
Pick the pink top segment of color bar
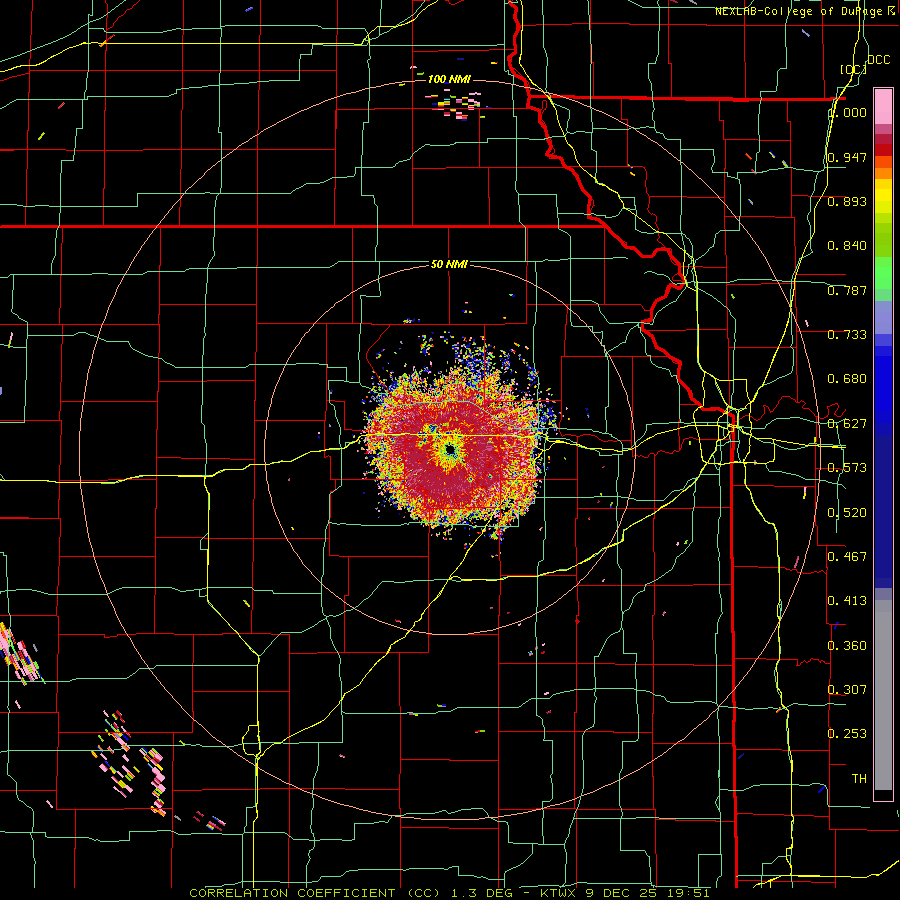pos(883,106)
